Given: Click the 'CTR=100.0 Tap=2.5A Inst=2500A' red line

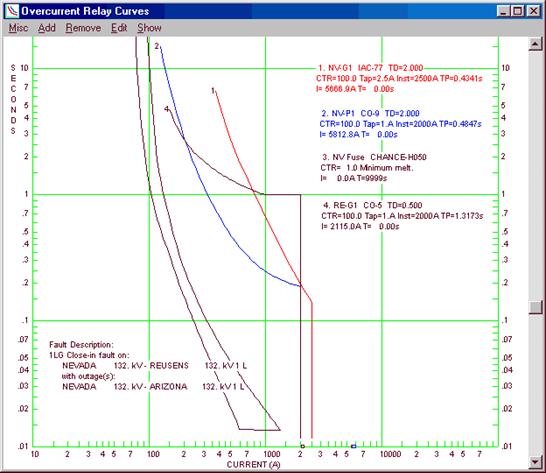Looking at the screenshot, I should click(x=399, y=78).
